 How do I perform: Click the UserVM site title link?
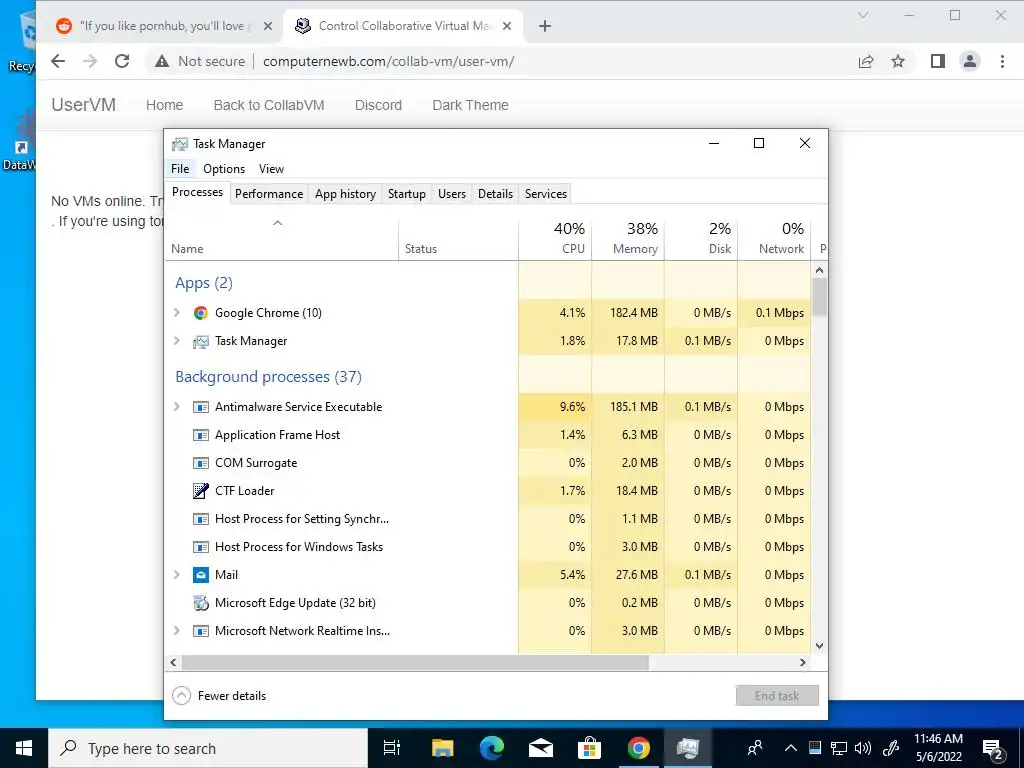pos(84,105)
